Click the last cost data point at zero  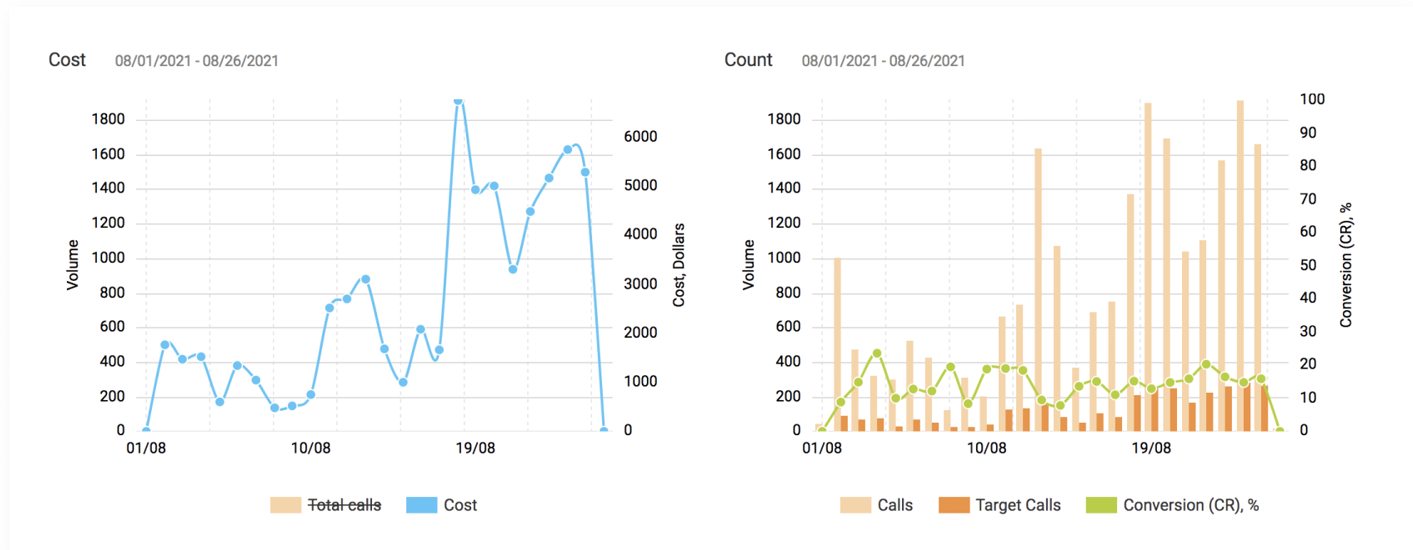point(604,431)
